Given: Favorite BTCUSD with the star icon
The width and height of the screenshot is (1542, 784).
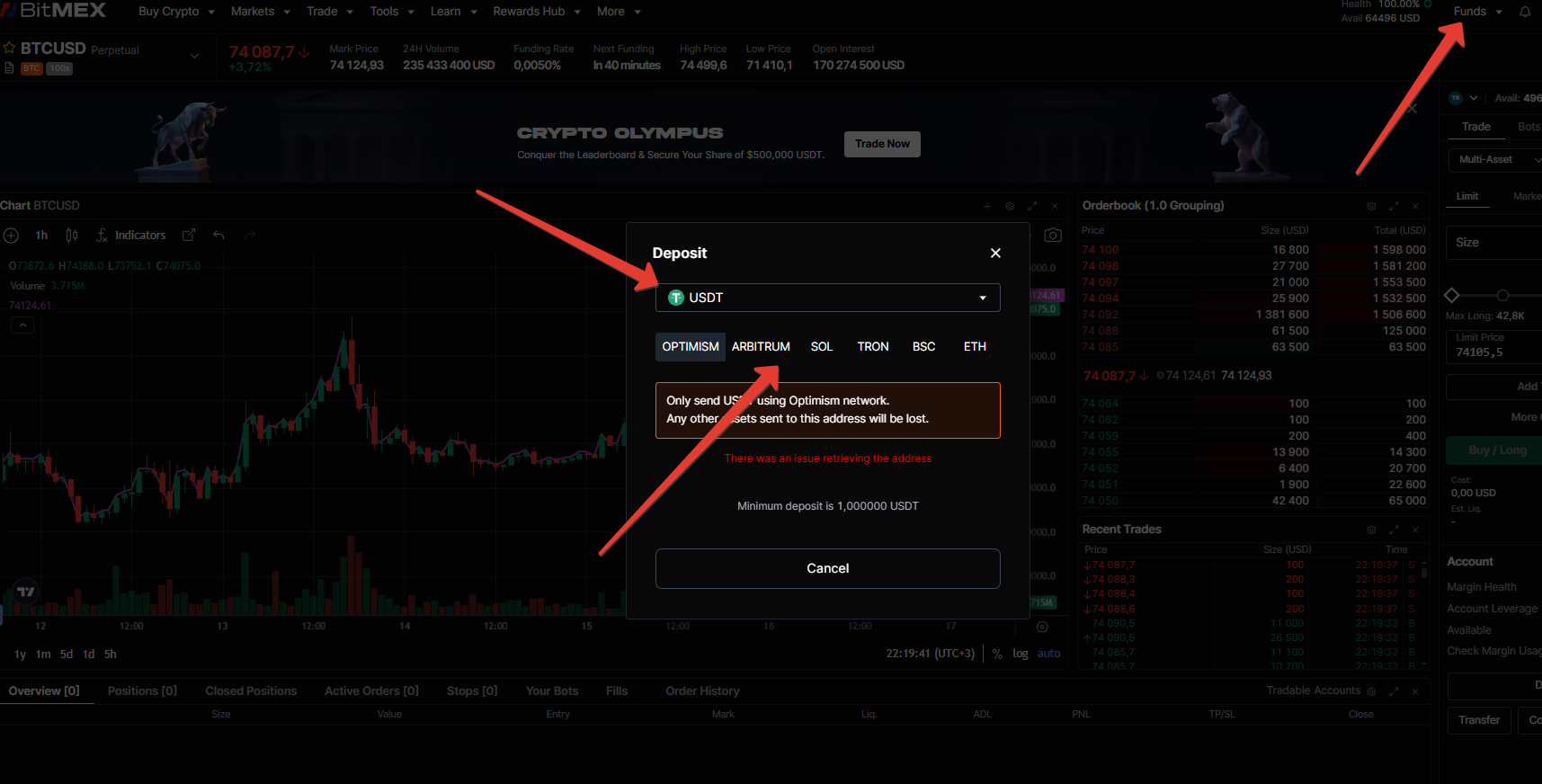Looking at the screenshot, I should click(x=9, y=48).
